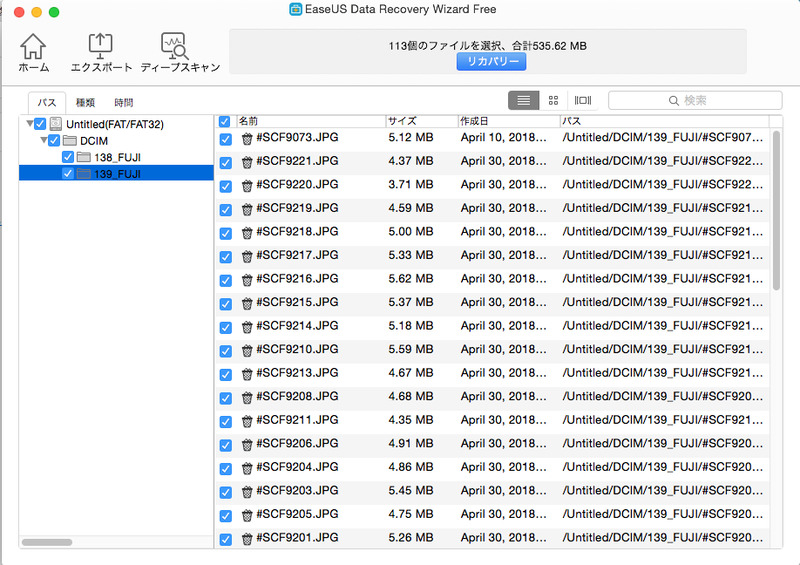This screenshot has width=800, height=565.
Task: Uncheck the #SCF9203.JPG checkbox
Action: pyautogui.click(x=226, y=492)
